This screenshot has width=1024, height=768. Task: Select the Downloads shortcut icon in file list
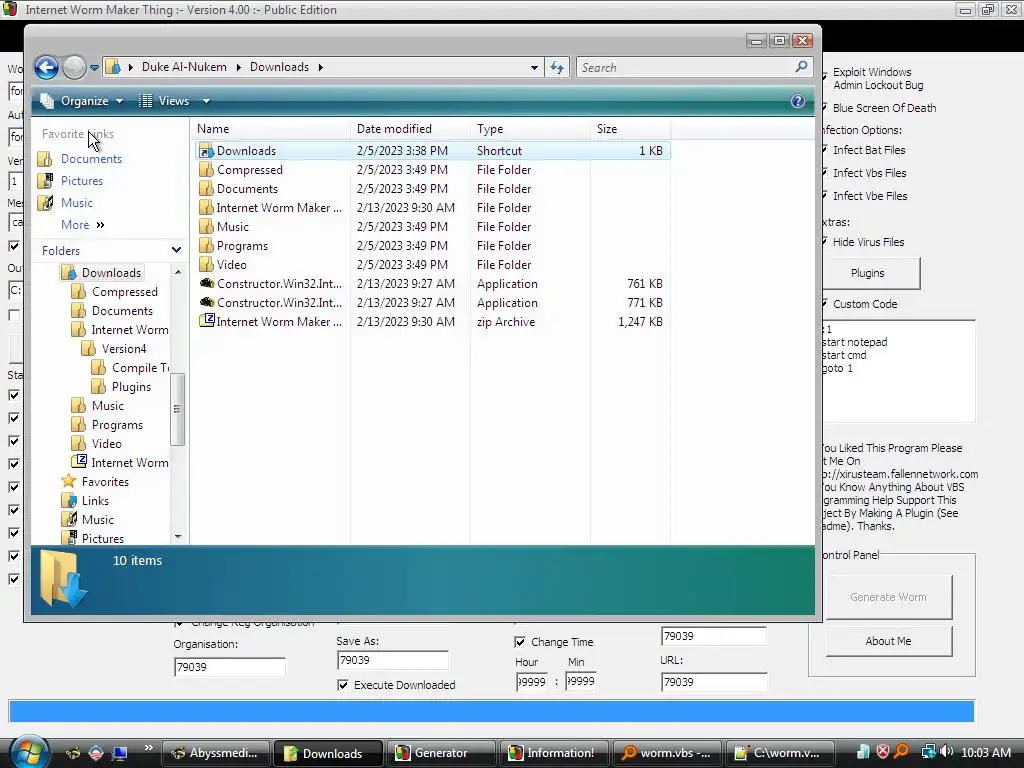[206, 151]
